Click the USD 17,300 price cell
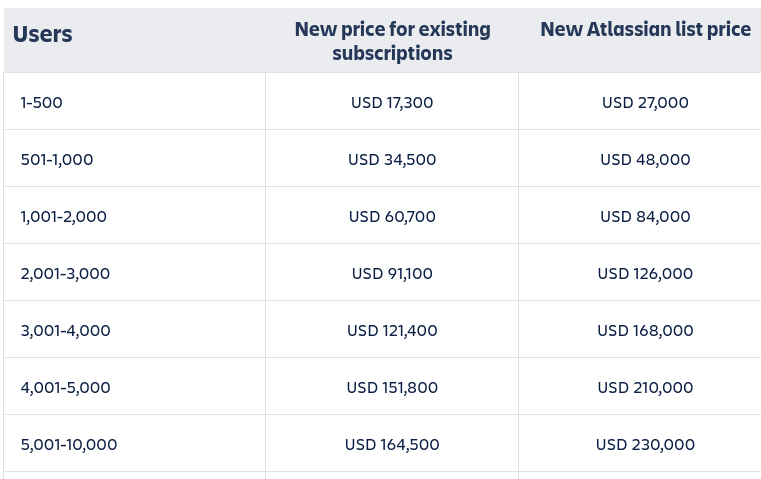This screenshot has height=479, width=761. [392, 102]
